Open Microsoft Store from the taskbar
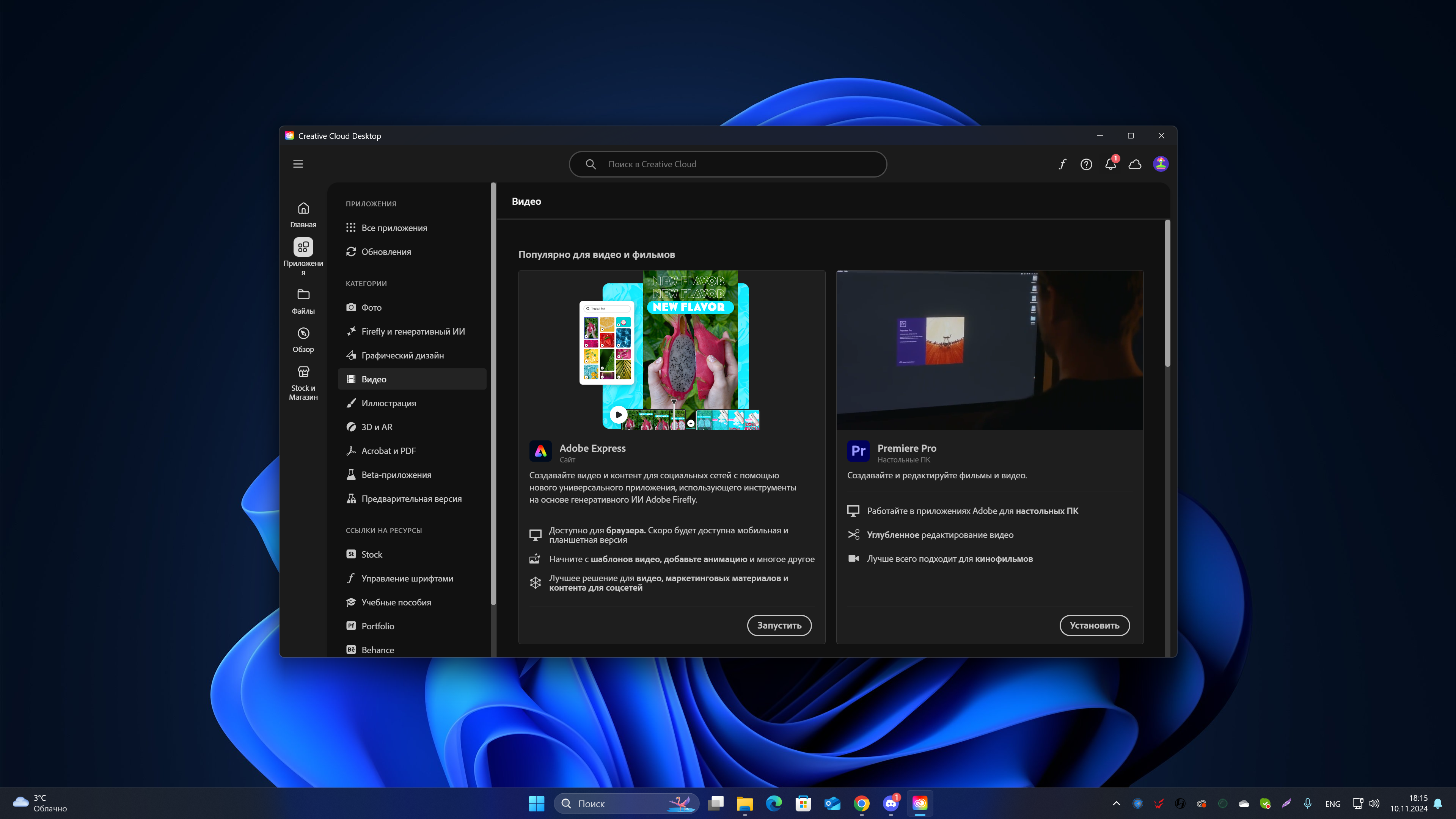1456x819 pixels. point(803,803)
